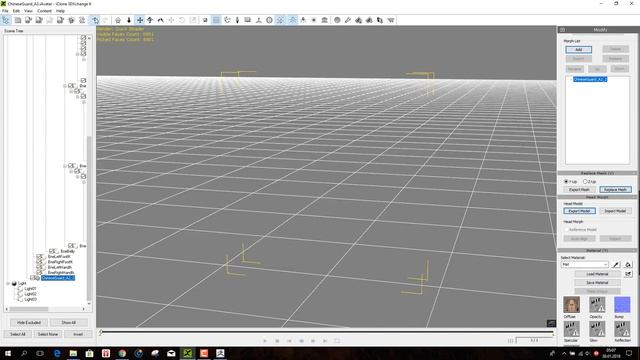Viewport: 640px width, 360px height.
Task: Click the paint bucket icon beside material dropdown
Action: click(x=628, y=264)
